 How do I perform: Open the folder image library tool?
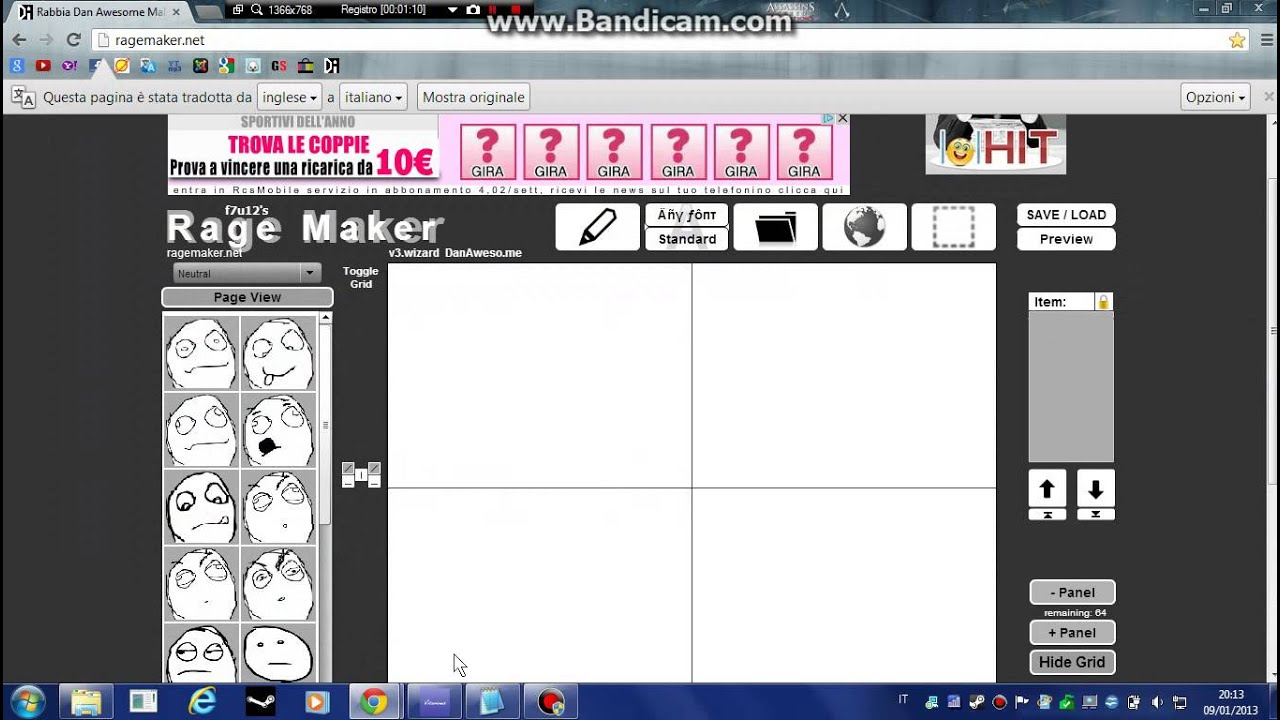(776, 227)
